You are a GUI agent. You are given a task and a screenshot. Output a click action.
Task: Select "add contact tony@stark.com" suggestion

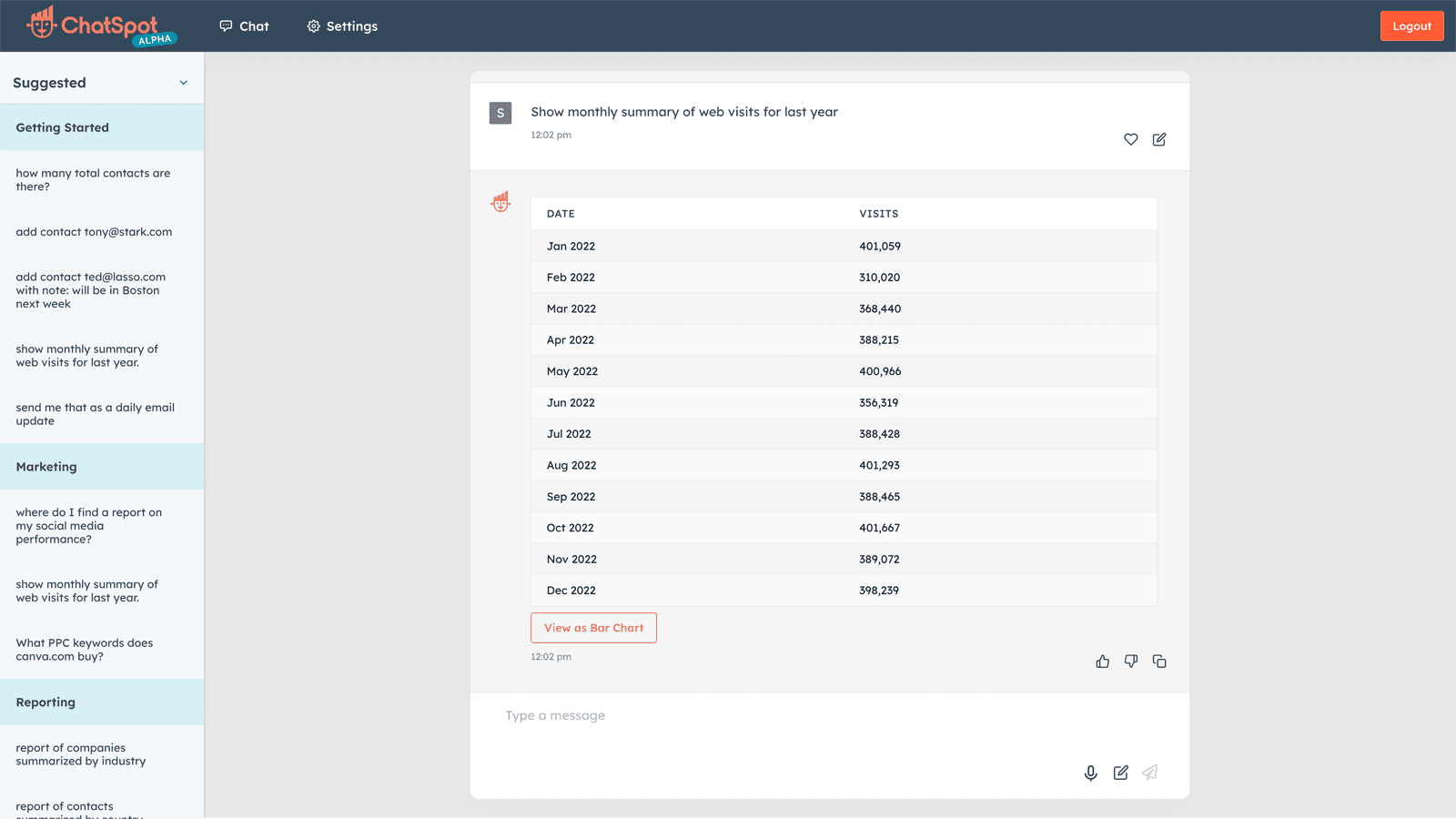94,232
